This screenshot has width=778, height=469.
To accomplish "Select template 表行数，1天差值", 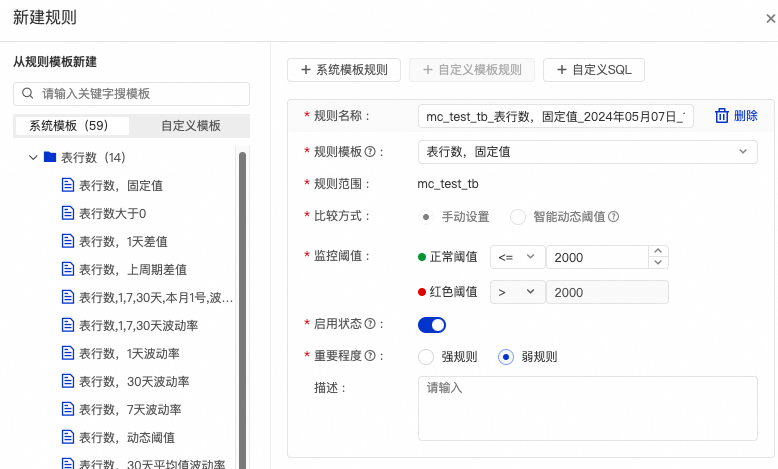I will [x=123, y=242].
